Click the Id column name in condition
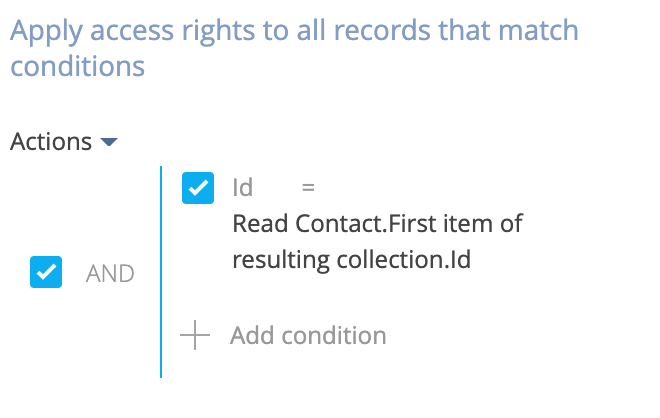This screenshot has height=418, width=660. click(x=242, y=188)
